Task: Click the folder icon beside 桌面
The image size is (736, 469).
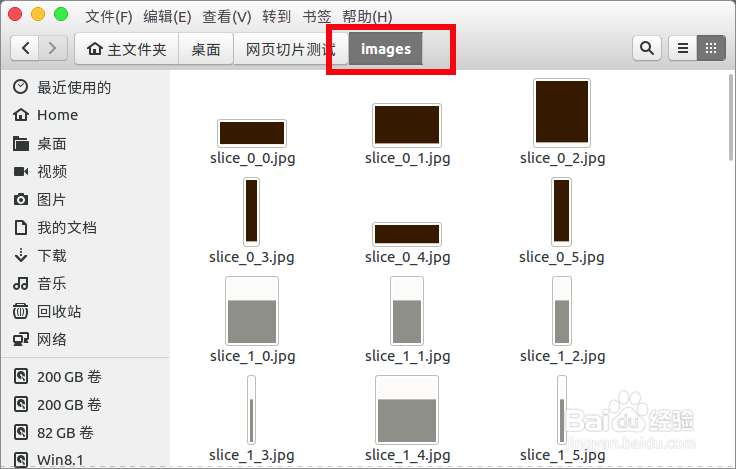Action: tap(20, 143)
